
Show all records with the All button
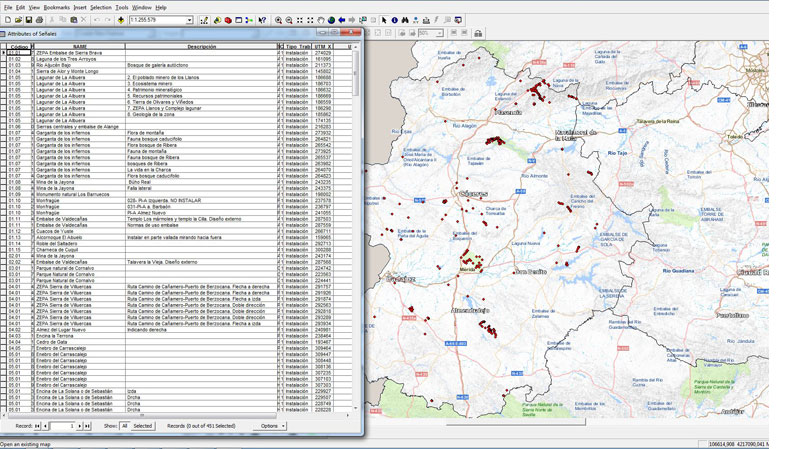[125, 426]
